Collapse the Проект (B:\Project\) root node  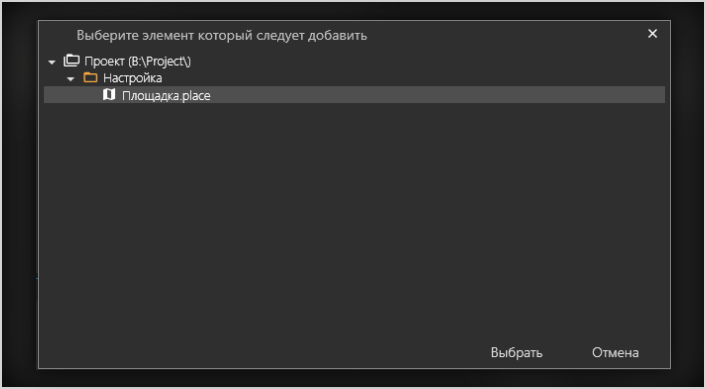(x=52, y=62)
